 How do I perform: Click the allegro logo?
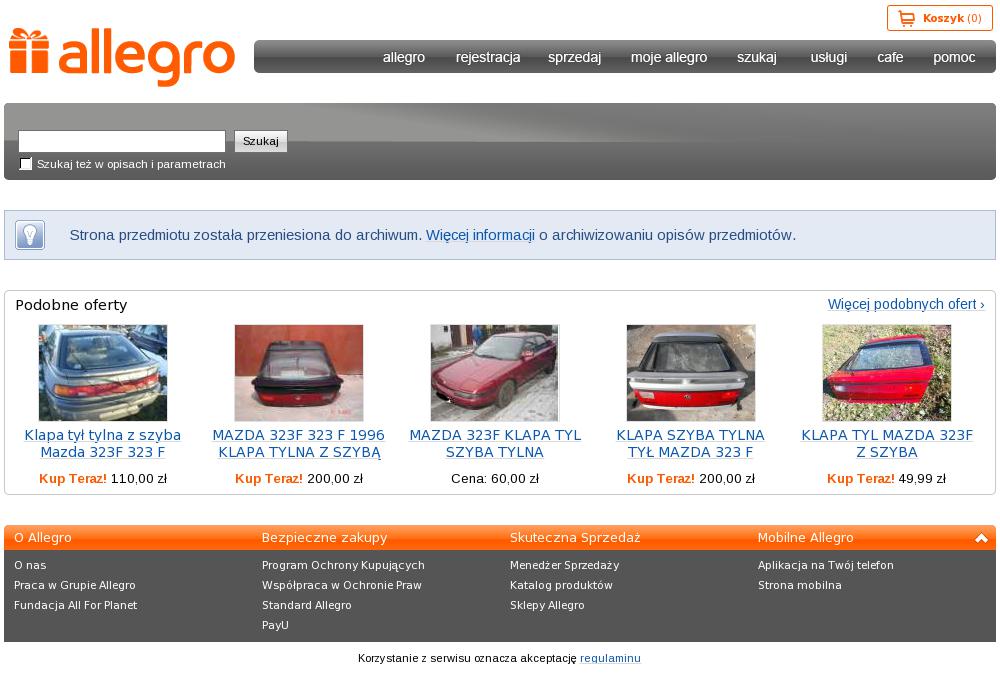pyautogui.click(x=122, y=57)
